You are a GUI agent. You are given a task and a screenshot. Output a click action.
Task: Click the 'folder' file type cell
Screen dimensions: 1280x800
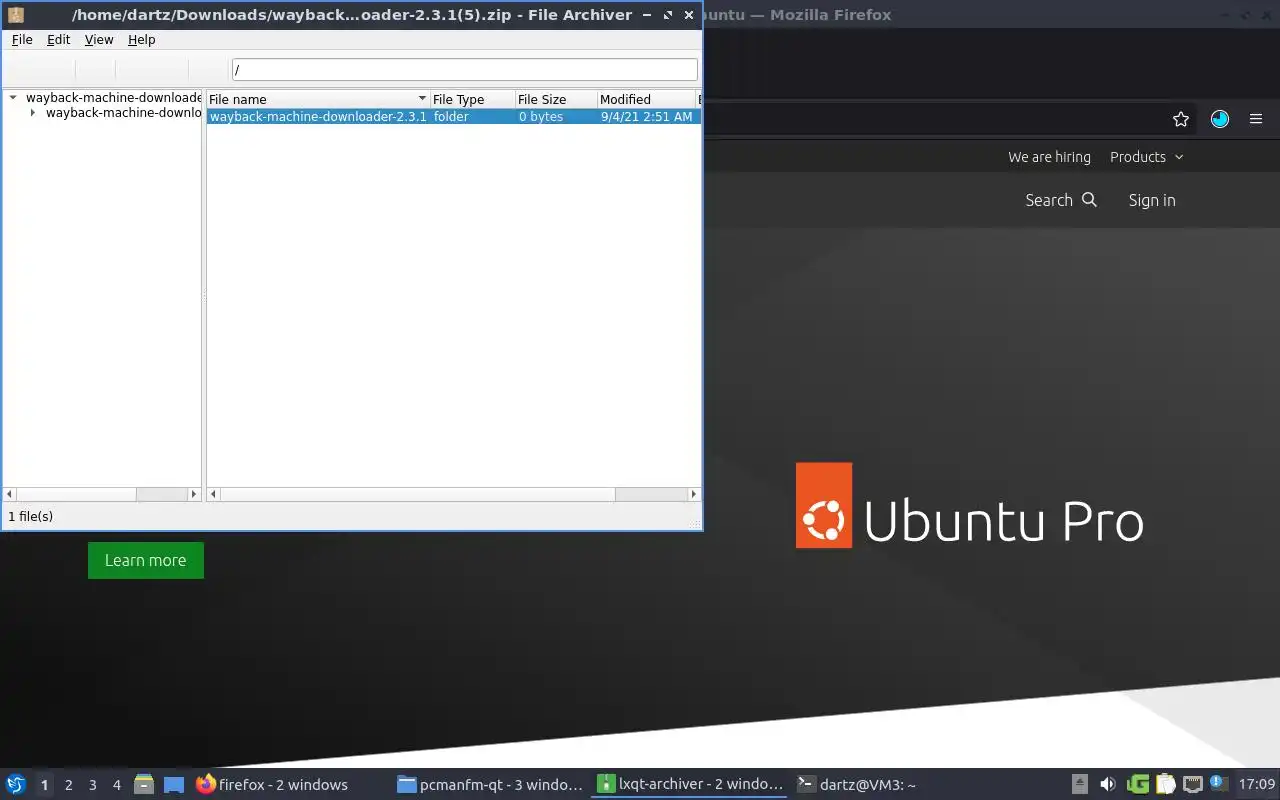coord(451,117)
